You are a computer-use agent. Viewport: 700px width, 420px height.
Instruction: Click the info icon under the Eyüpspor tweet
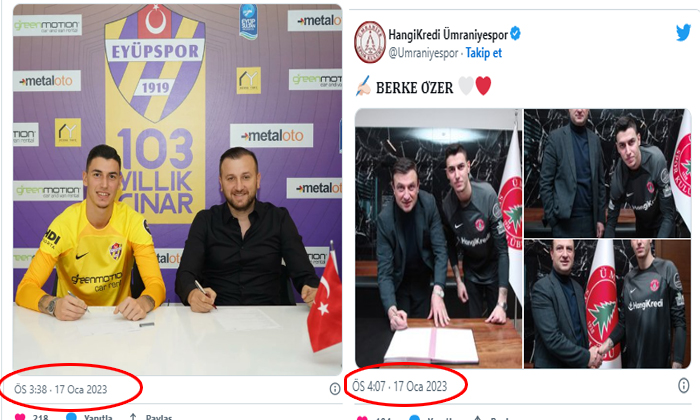[x=335, y=389]
